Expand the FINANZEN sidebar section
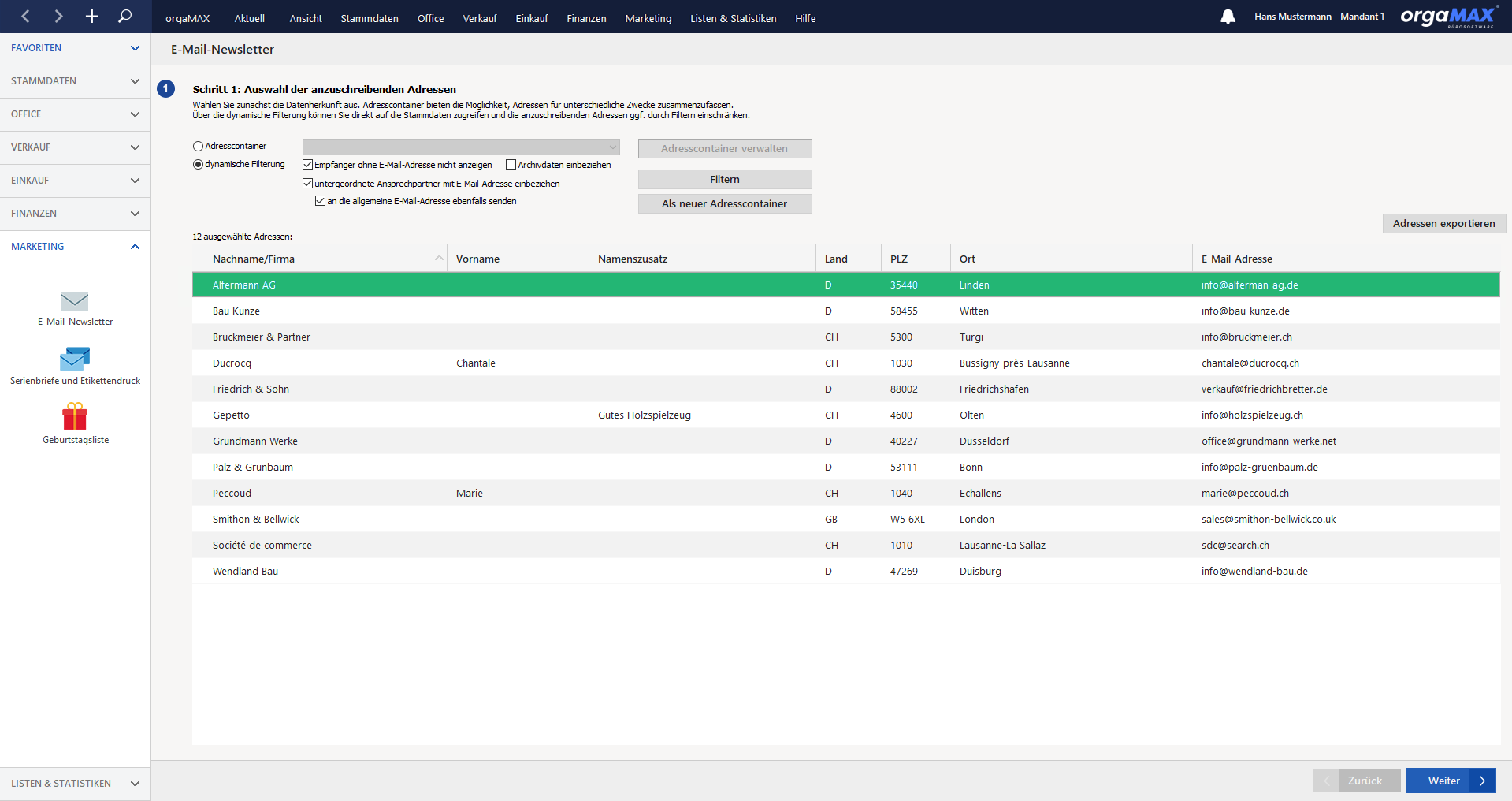 point(75,214)
